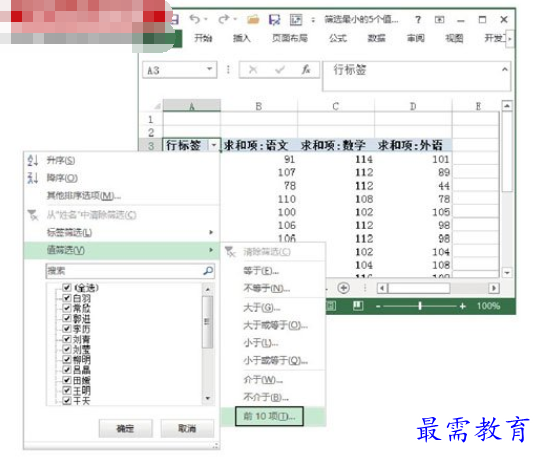Open the customize quick access toolbar dropdown
This screenshot has width=538, height=461.
(x=313, y=20)
